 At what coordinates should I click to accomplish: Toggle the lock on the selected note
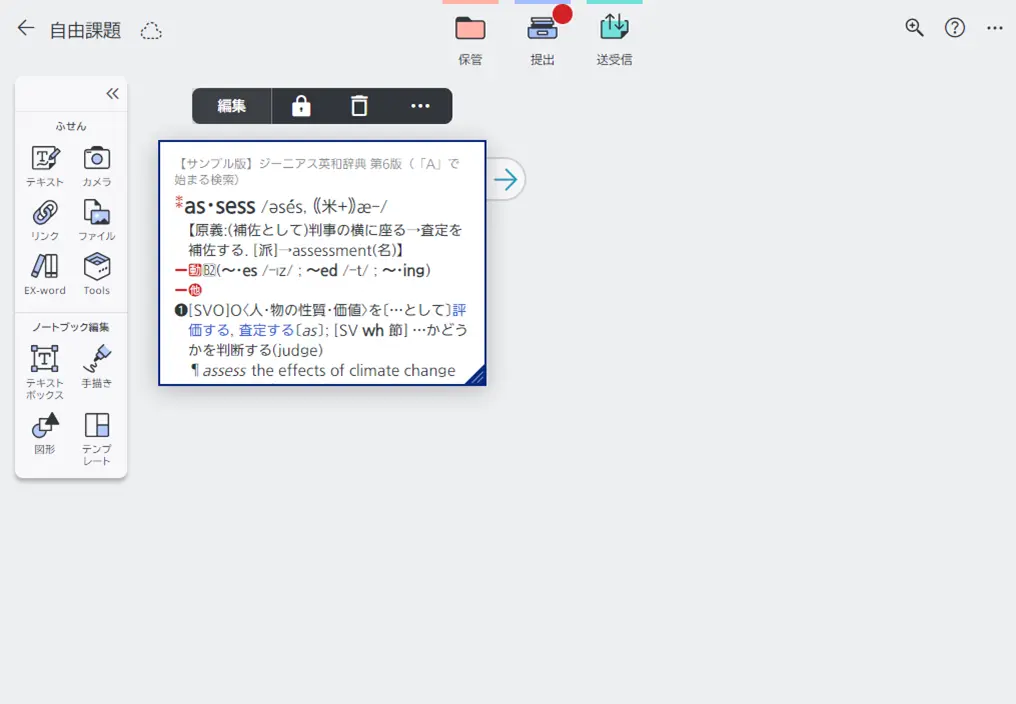coord(301,105)
